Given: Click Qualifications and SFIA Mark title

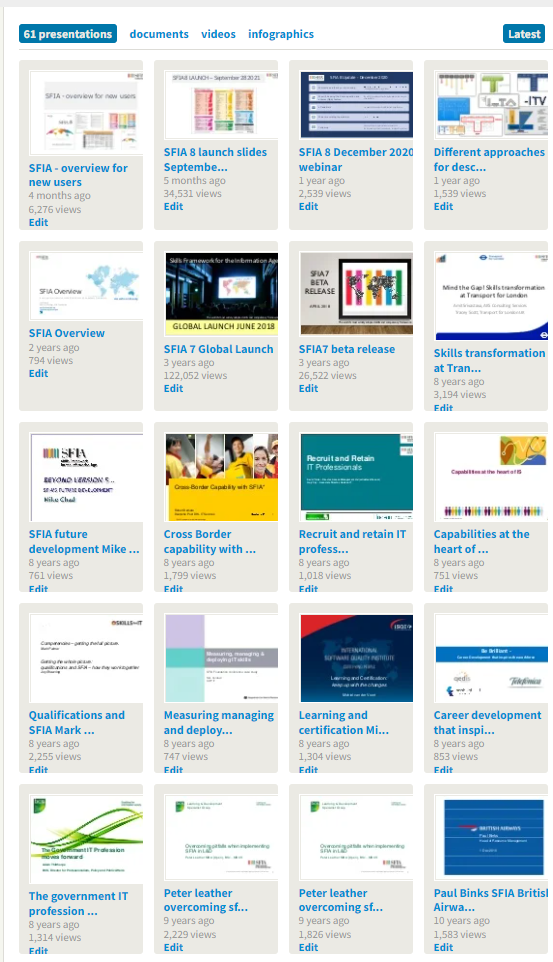Looking at the screenshot, I should point(77,723).
